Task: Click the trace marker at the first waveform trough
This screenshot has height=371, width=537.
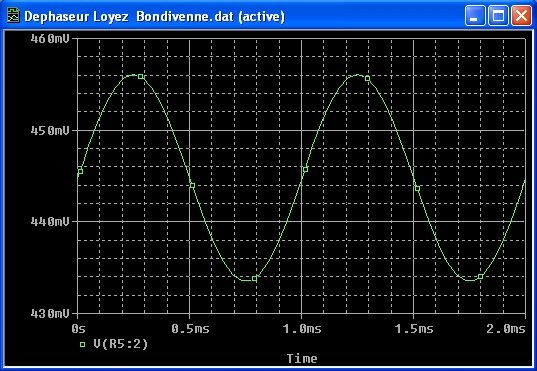Action: pyautogui.click(x=254, y=279)
